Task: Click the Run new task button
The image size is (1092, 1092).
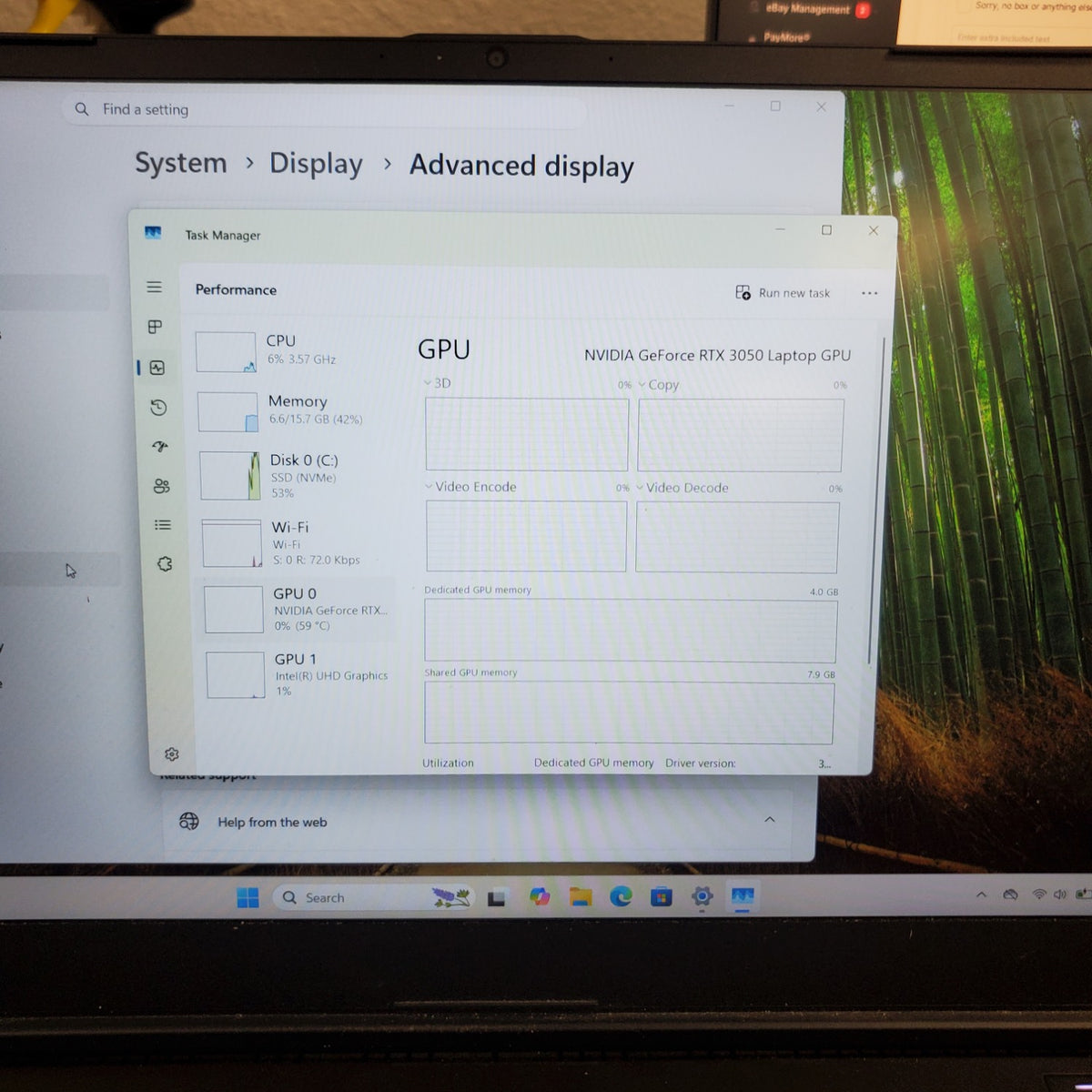Action: pyautogui.click(x=783, y=293)
